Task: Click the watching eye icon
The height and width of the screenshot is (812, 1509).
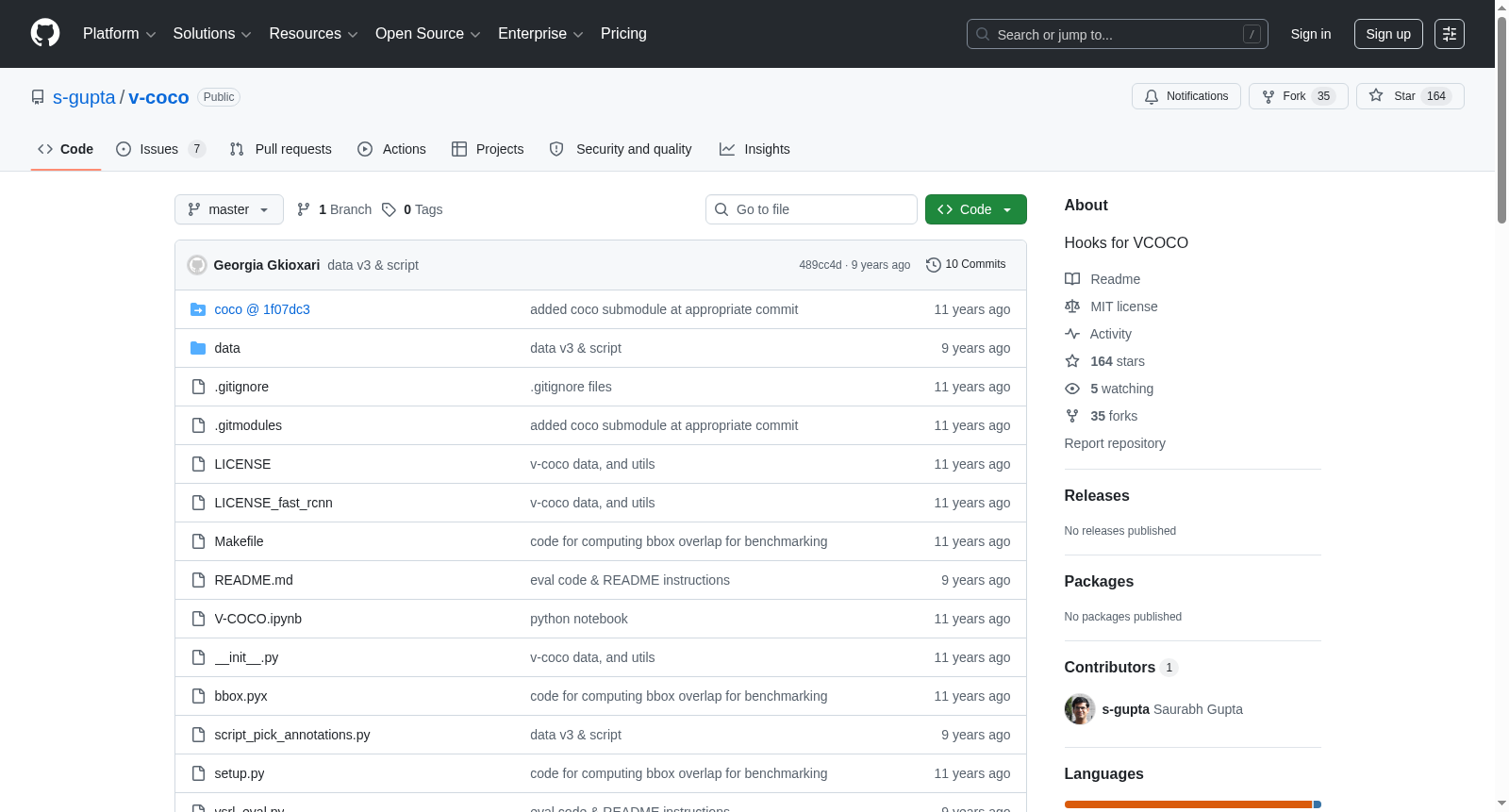Action: [x=1072, y=389]
